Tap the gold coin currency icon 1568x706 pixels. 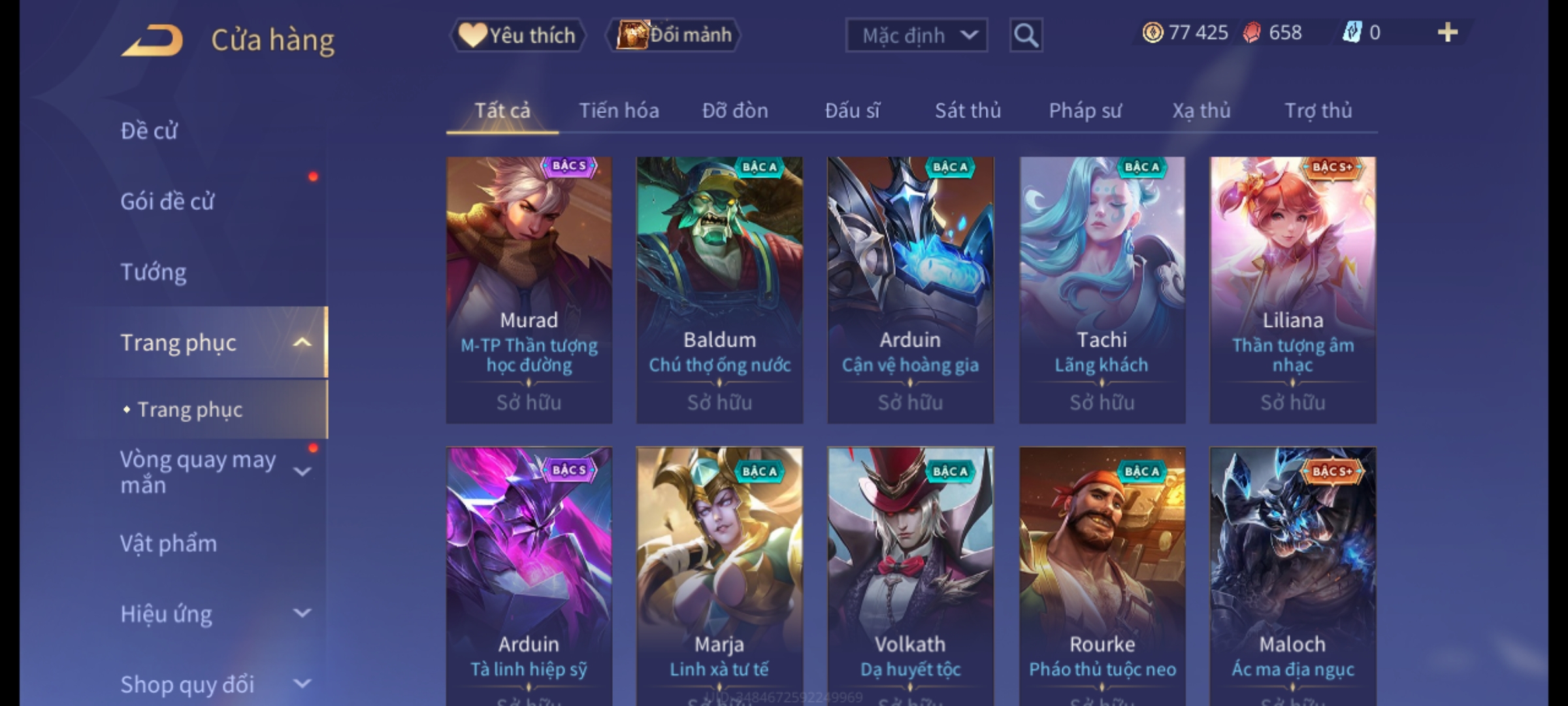click(x=1152, y=33)
